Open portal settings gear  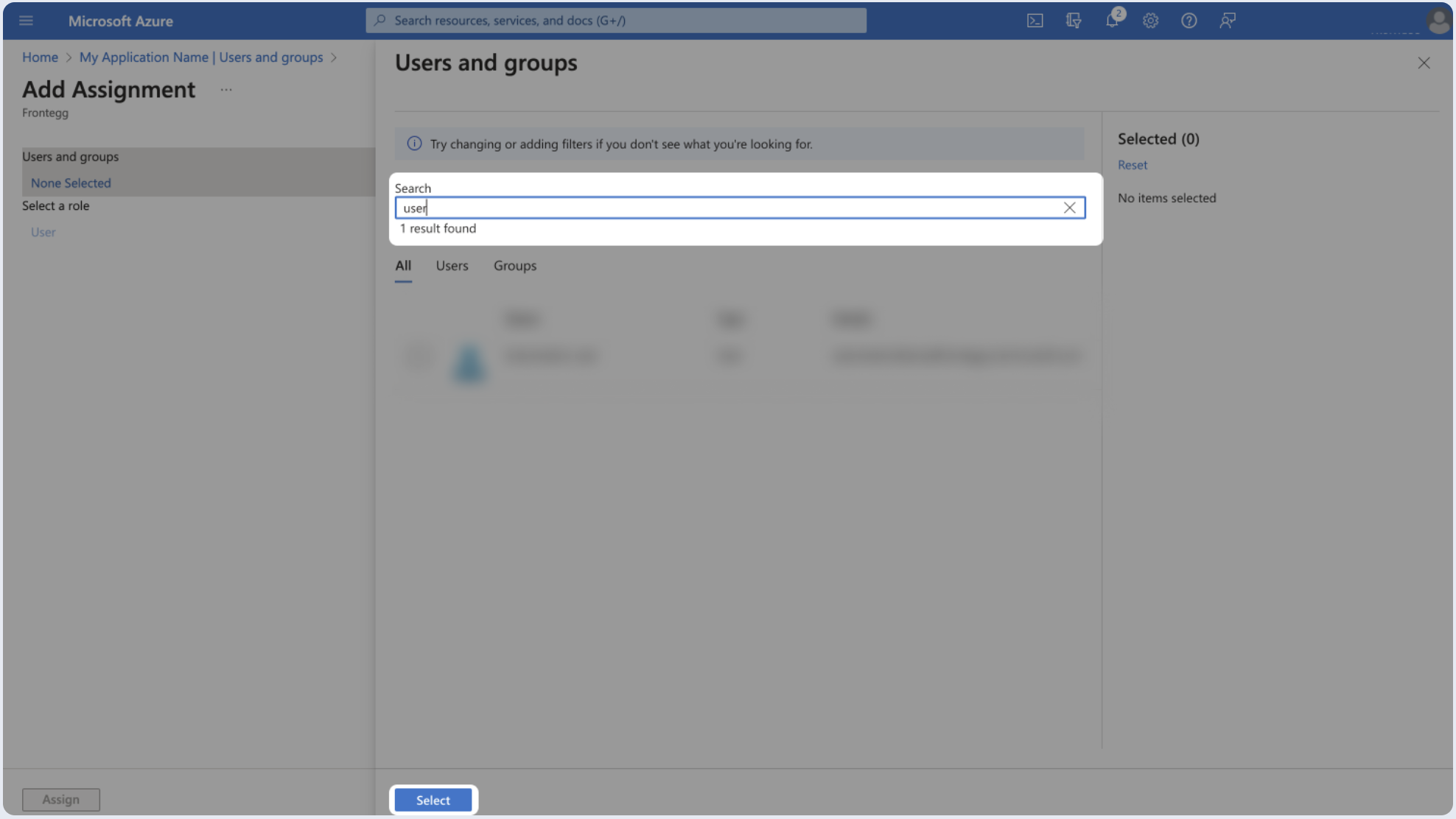pyautogui.click(x=1150, y=21)
